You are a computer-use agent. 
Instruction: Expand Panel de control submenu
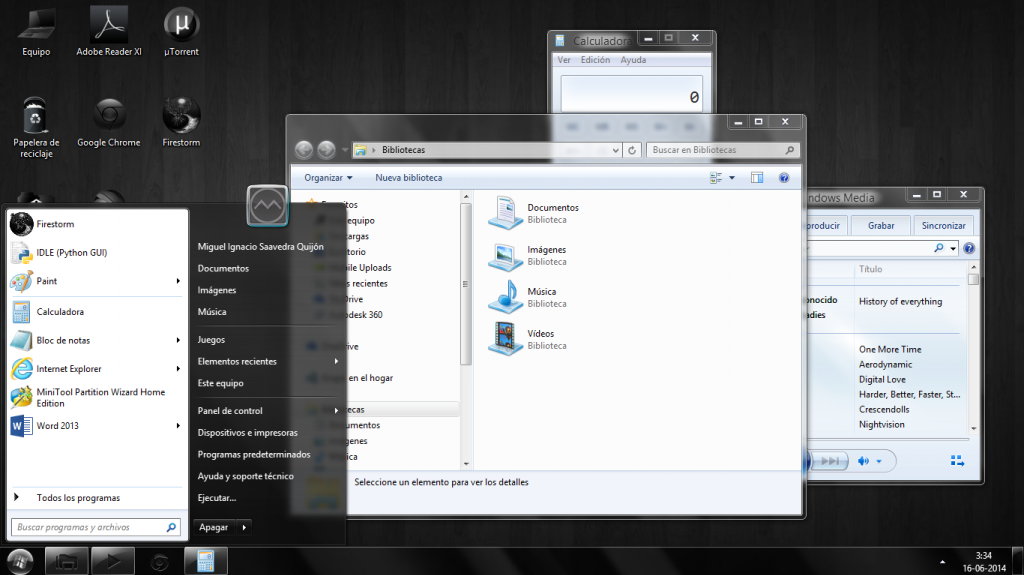(x=336, y=410)
